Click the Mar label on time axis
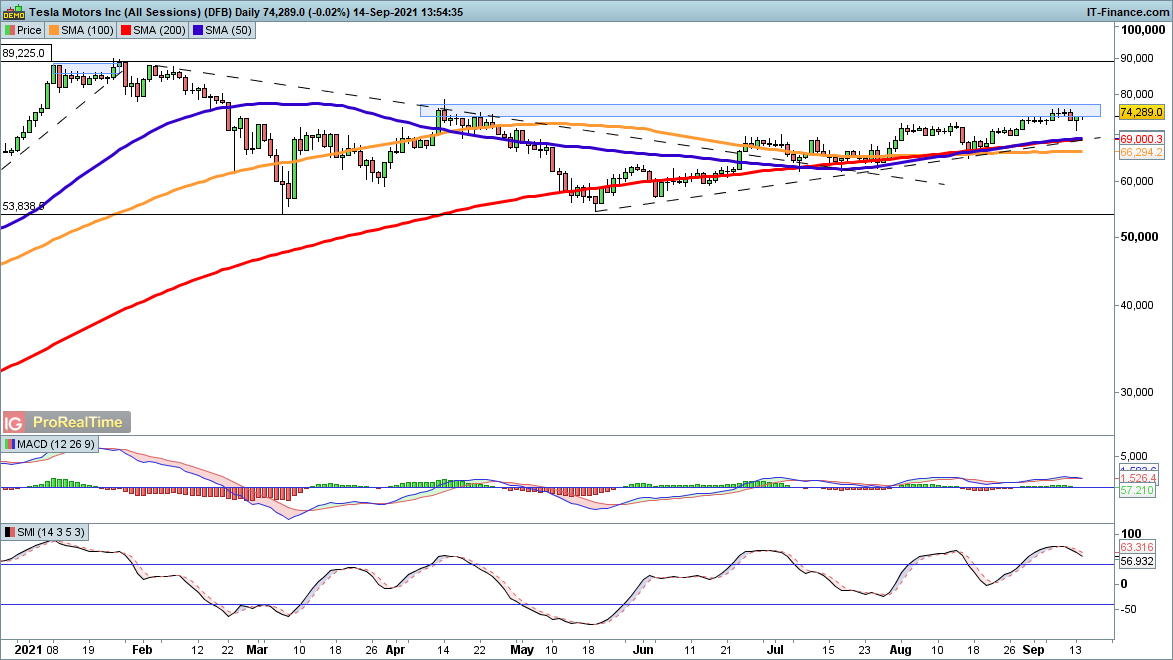The image size is (1173, 660). pyautogui.click(x=257, y=650)
